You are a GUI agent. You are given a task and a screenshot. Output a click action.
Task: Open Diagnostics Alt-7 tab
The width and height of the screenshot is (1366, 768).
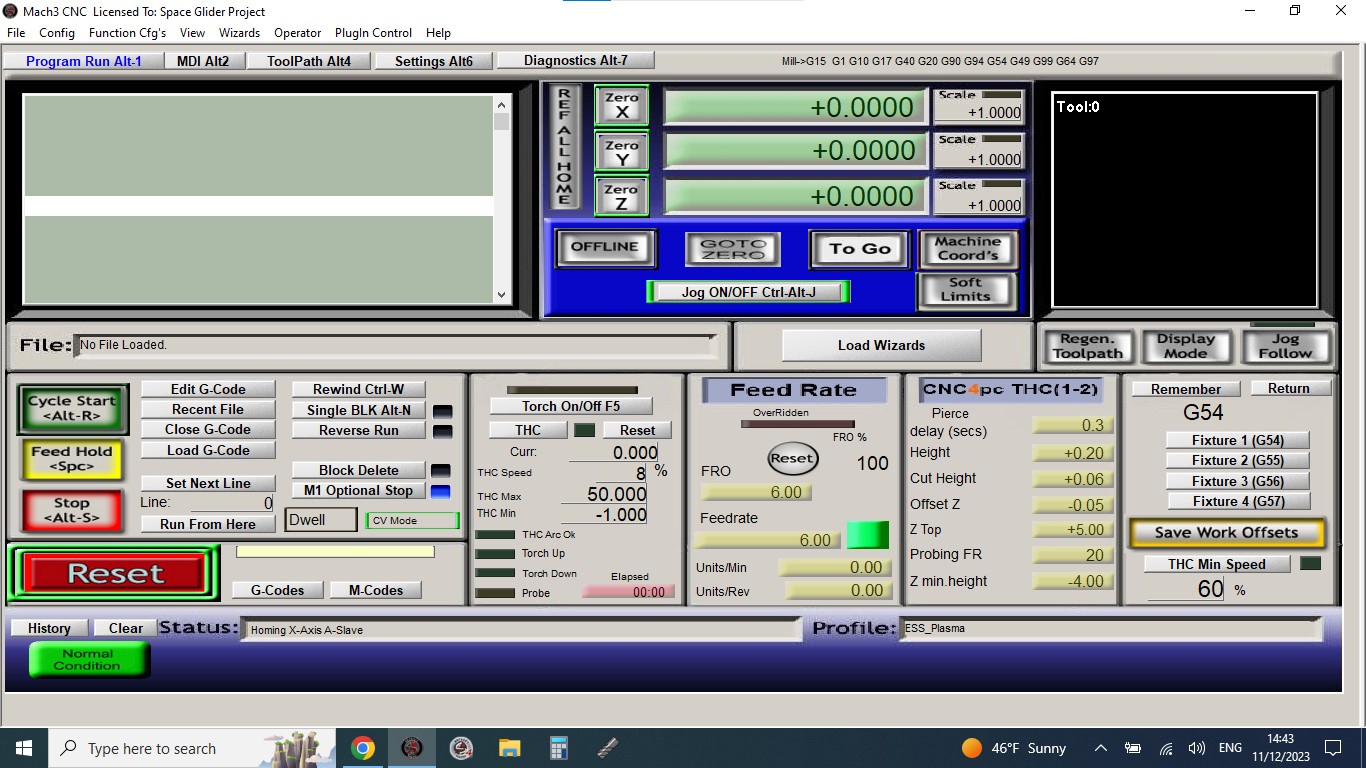(576, 60)
